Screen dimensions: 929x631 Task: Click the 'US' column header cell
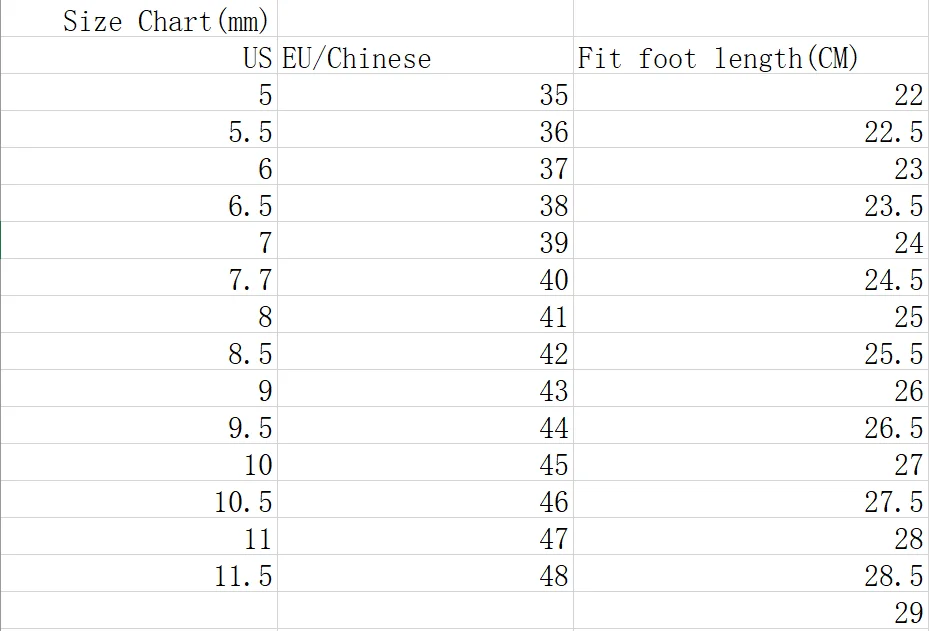click(139, 56)
